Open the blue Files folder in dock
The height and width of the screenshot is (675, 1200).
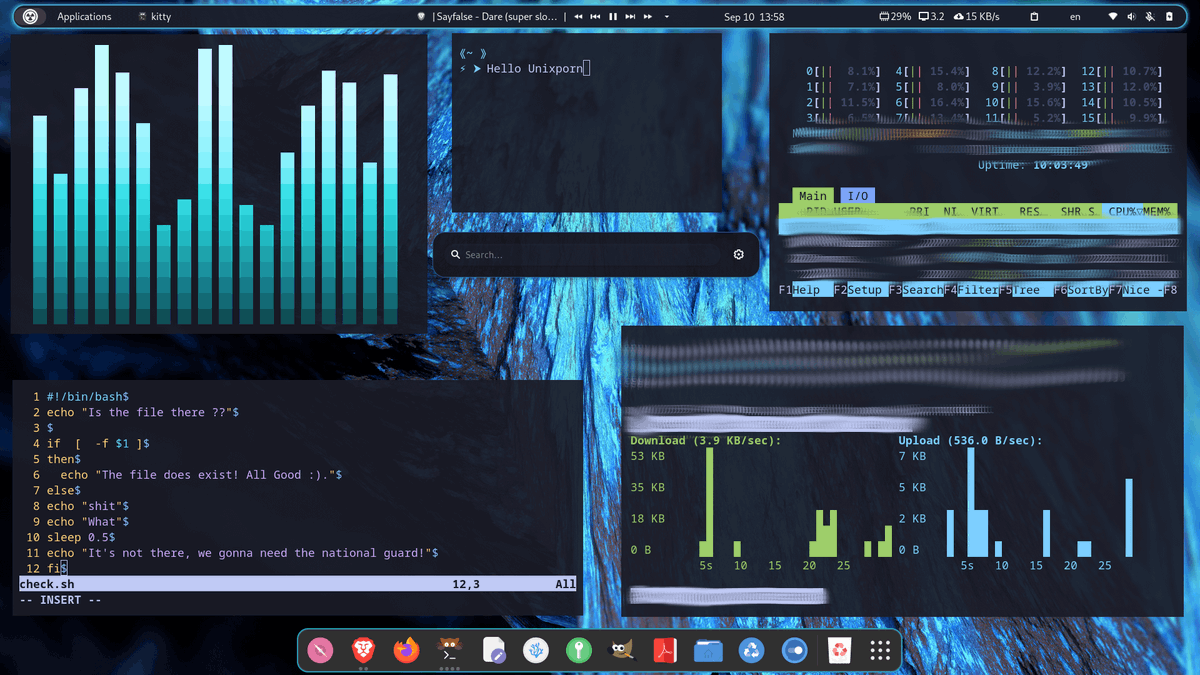click(709, 651)
